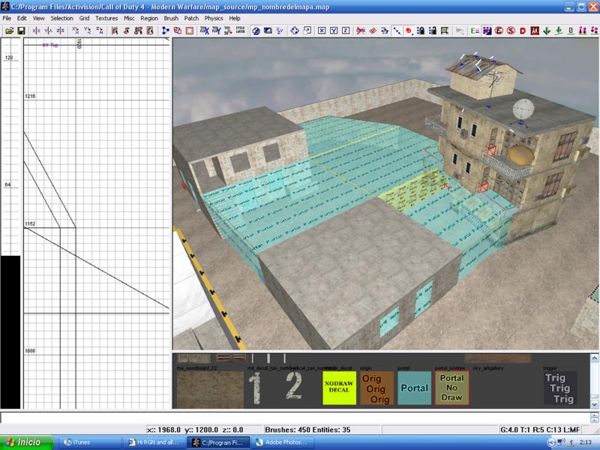Toggle the pressed dotted-line toolbar button
Viewport: 600px width, 450px height.
click(397, 31)
